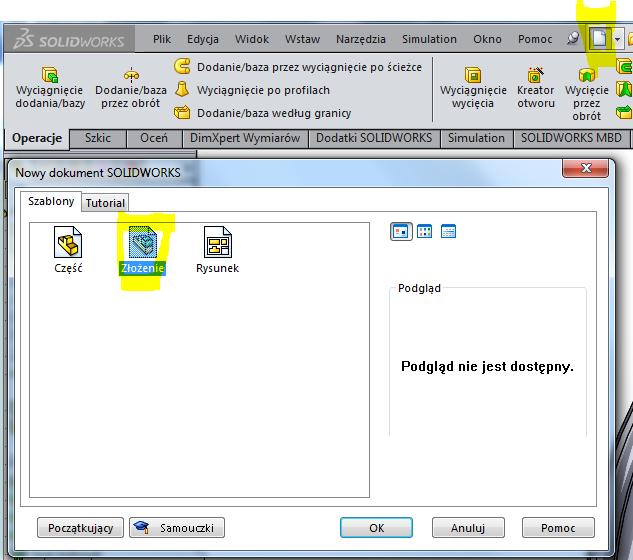The width and height of the screenshot is (633, 560).
Task: Click the SOLIDWORKS logo
Action: [x=69, y=39]
